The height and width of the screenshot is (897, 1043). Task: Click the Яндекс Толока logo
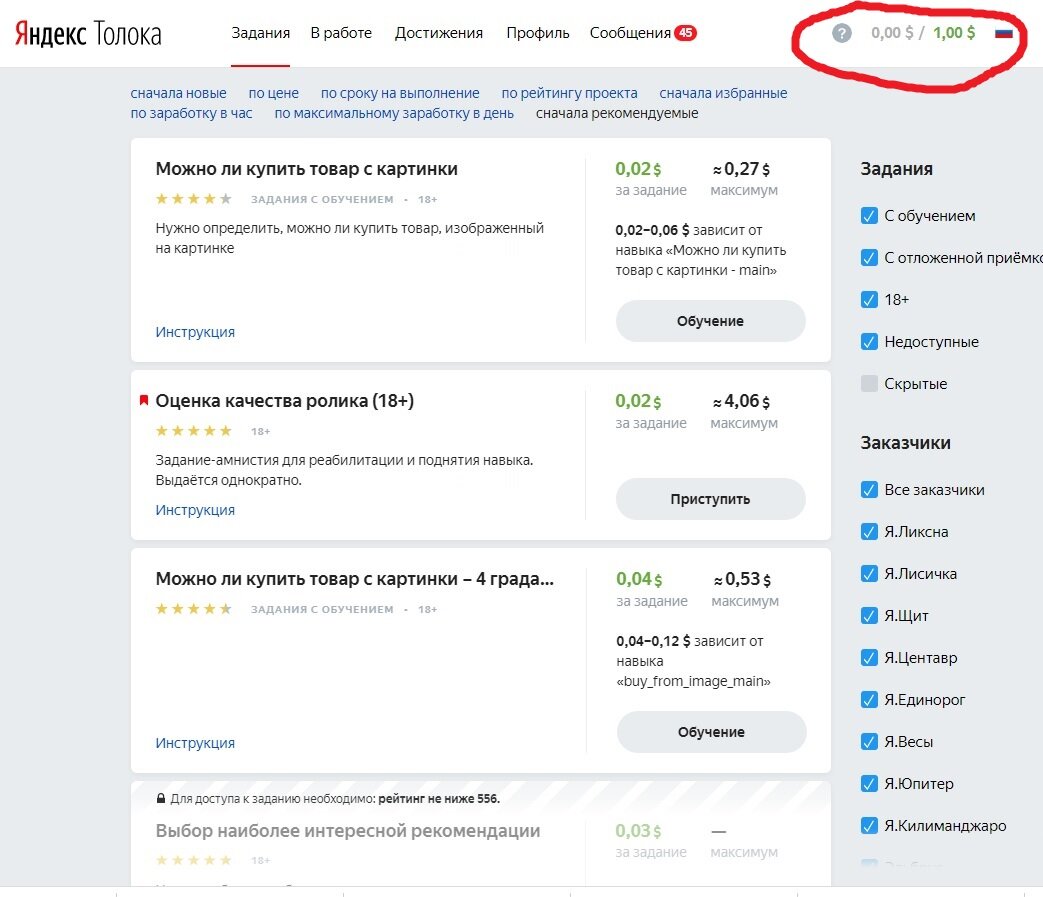tap(88, 33)
